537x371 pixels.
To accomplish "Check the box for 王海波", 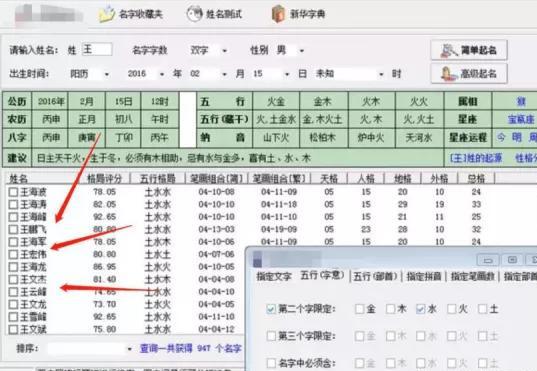I will (13, 192).
